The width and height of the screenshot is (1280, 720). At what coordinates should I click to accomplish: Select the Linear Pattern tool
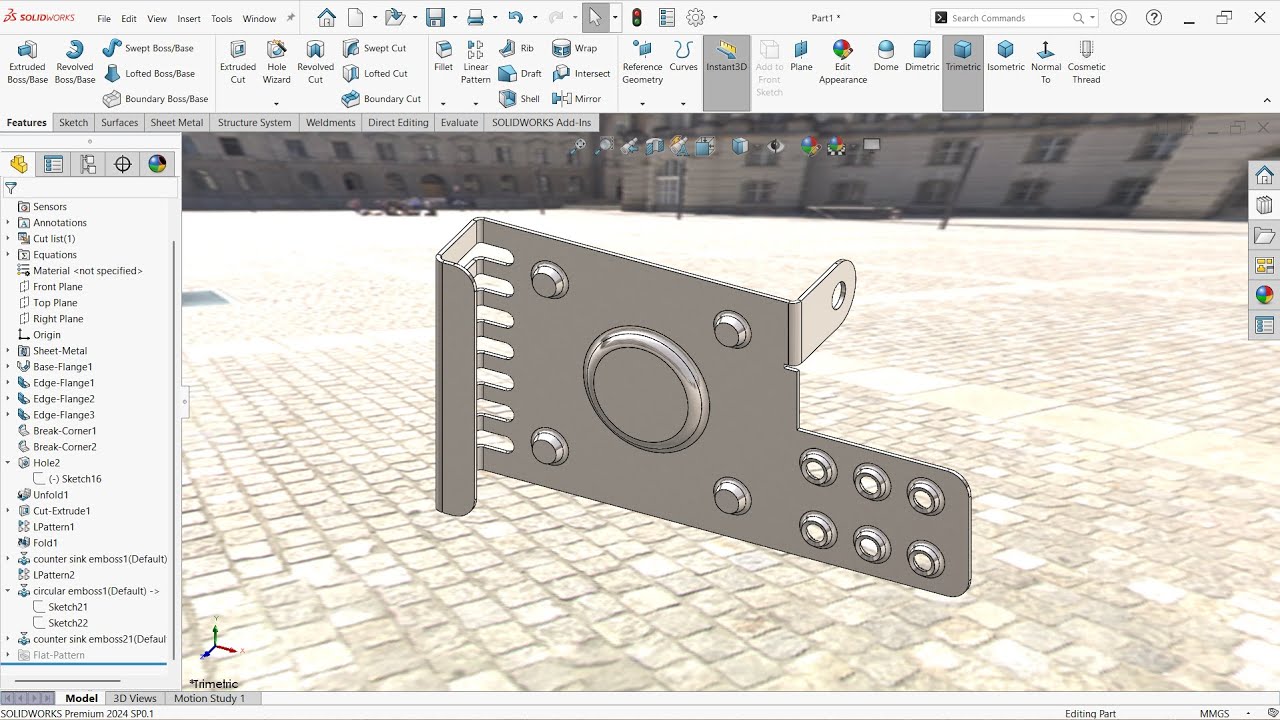point(476,62)
